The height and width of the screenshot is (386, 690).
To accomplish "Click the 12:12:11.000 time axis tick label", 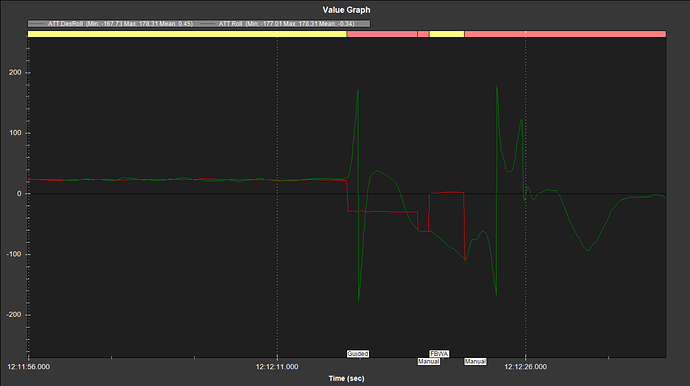I will click(x=277, y=367).
